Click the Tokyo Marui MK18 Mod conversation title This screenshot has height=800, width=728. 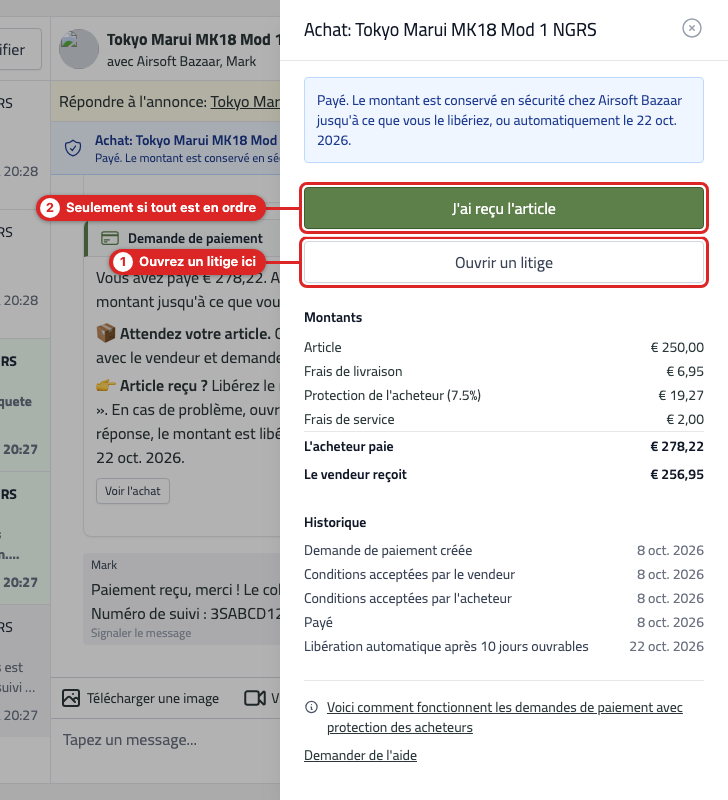click(193, 39)
